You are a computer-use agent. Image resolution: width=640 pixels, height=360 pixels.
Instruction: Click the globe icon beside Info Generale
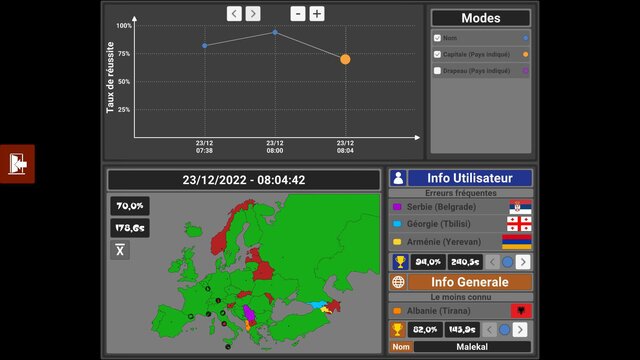[398, 282]
